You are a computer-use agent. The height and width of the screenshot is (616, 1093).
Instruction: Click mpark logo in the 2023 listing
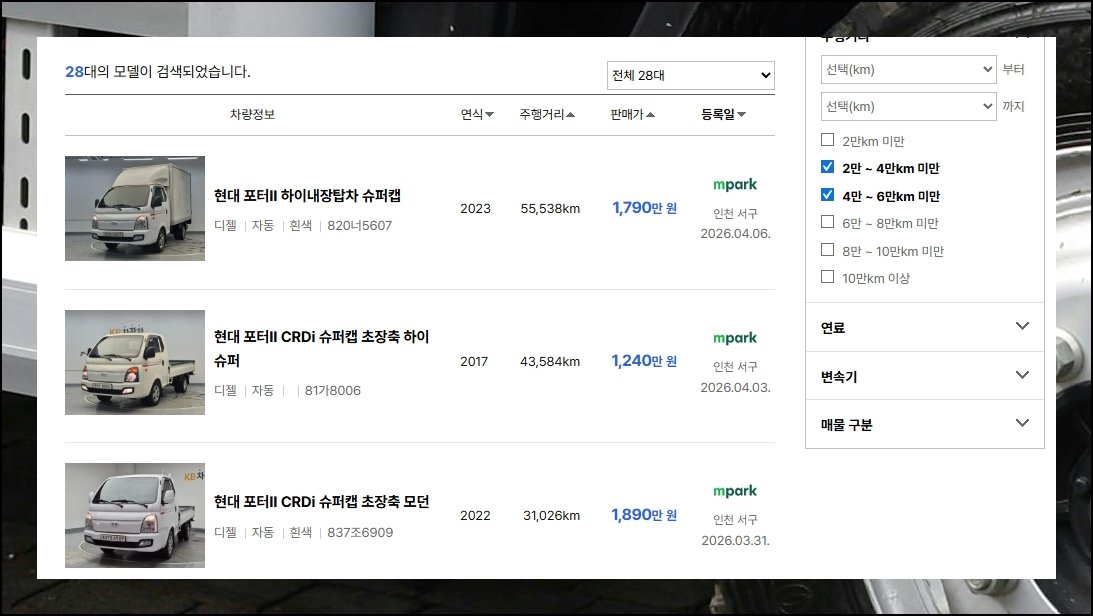pyautogui.click(x=735, y=185)
